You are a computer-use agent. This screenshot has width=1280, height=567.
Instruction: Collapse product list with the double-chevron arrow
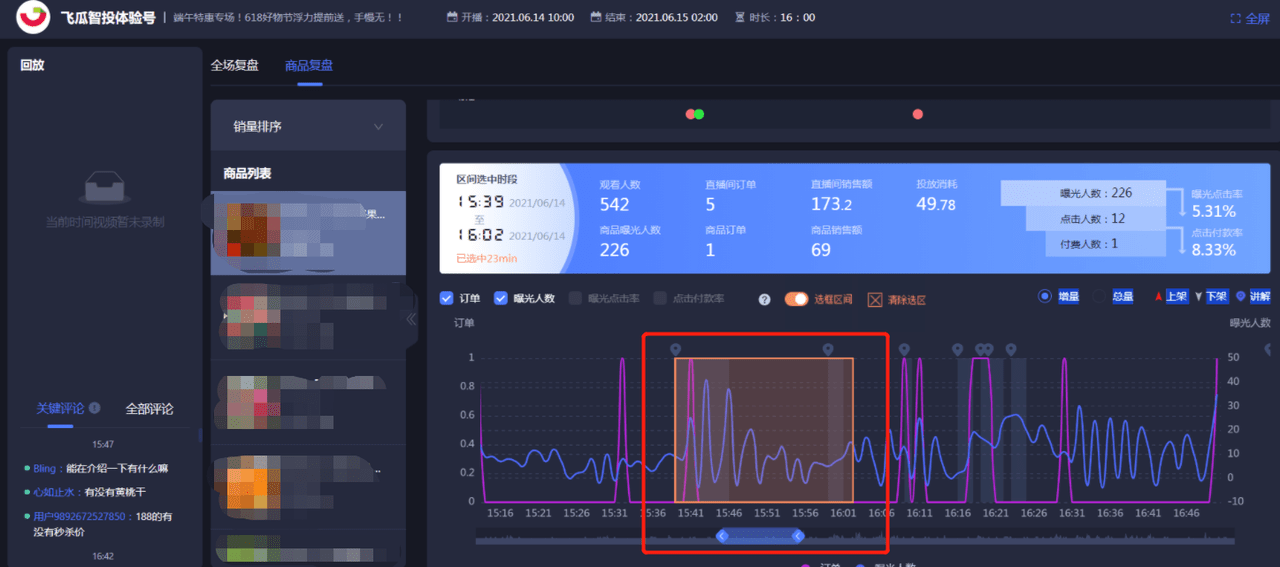[x=410, y=319]
